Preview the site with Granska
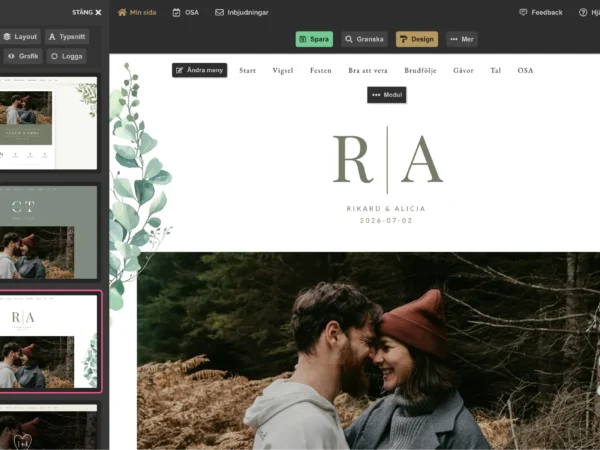This screenshot has width=600, height=450. [x=364, y=39]
